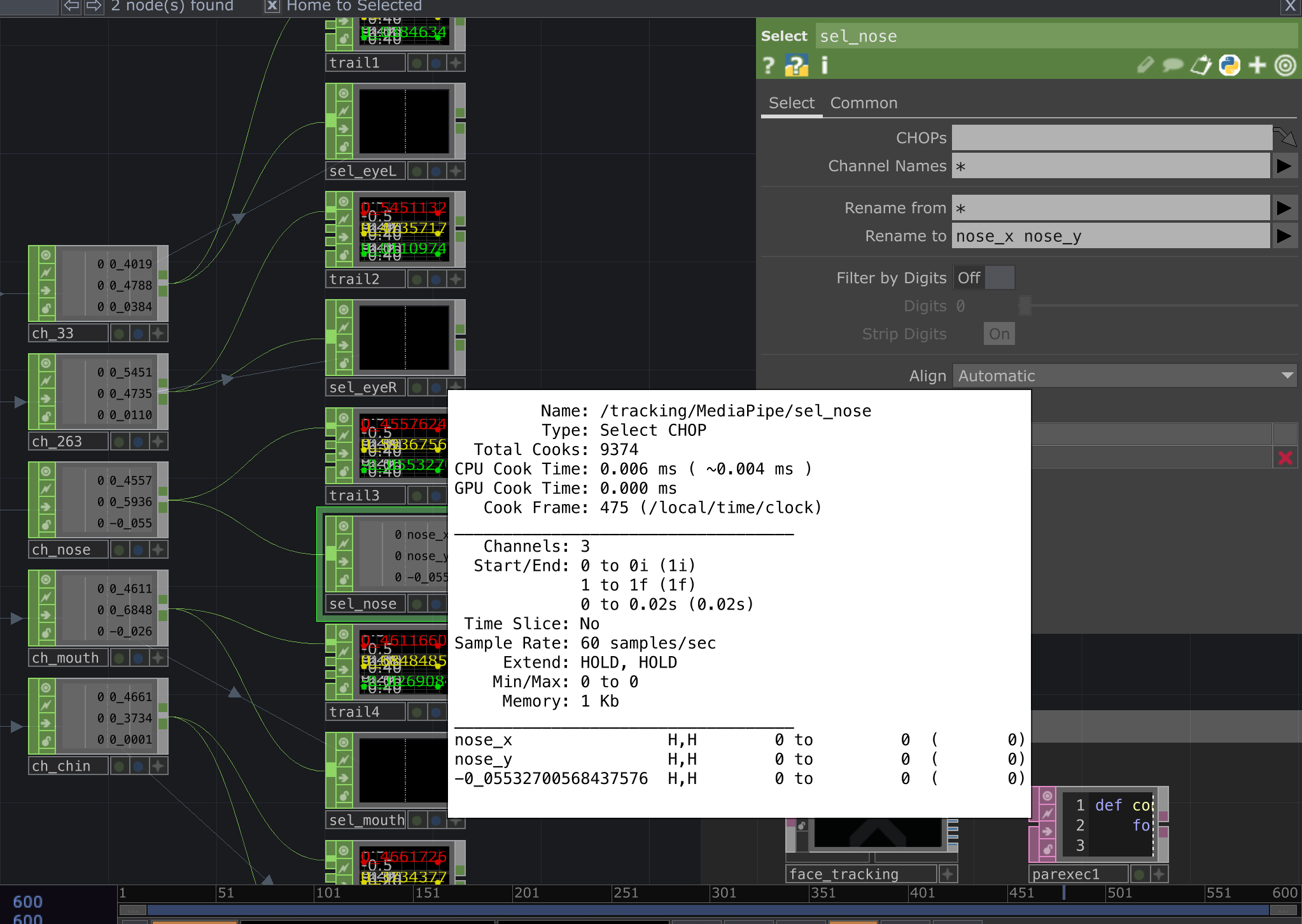This screenshot has width=1302, height=924.
Task: Click the Rename to input field
Action: 1110,236
